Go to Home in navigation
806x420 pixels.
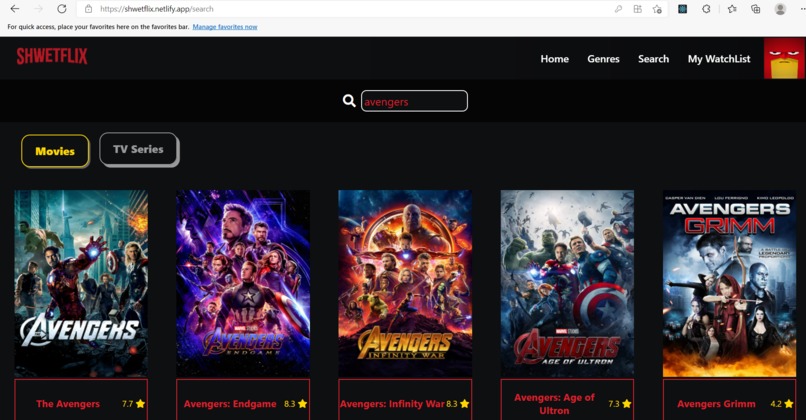pyautogui.click(x=554, y=59)
